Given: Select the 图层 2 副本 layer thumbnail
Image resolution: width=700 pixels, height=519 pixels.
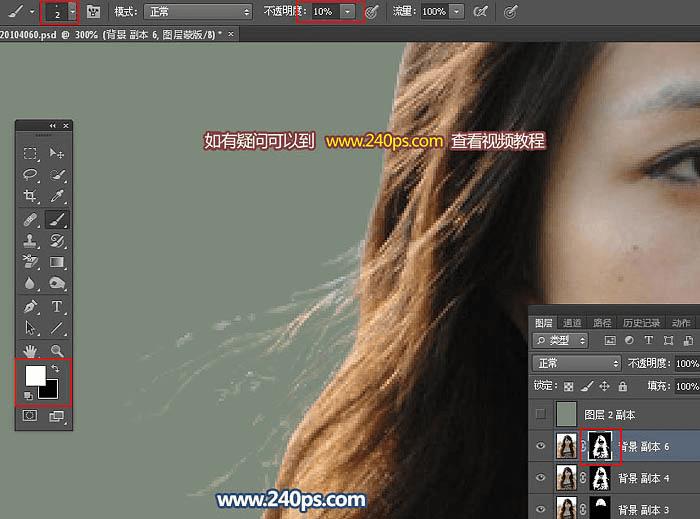Looking at the screenshot, I should click(x=567, y=414).
